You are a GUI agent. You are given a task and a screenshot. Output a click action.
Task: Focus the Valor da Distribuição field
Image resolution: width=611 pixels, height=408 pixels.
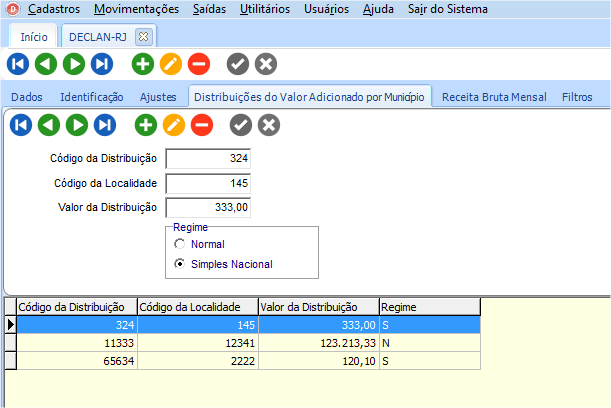208,207
